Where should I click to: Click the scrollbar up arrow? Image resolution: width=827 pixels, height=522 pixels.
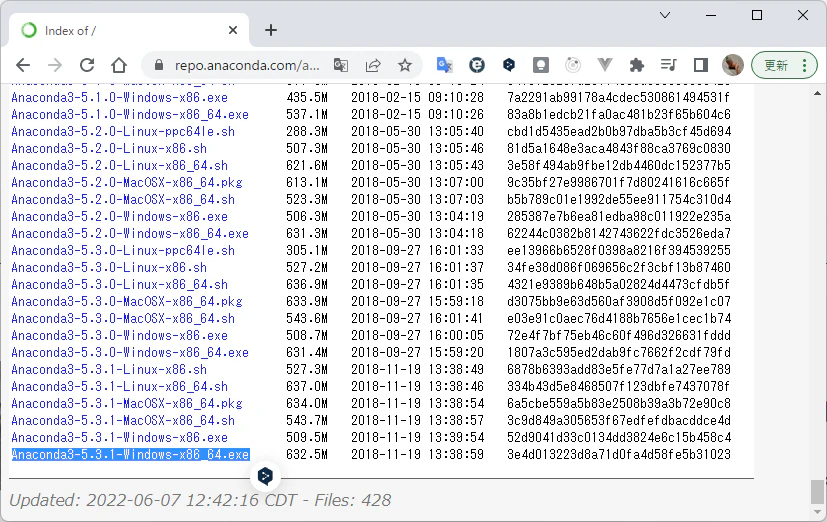pyautogui.click(x=817, y=93)
